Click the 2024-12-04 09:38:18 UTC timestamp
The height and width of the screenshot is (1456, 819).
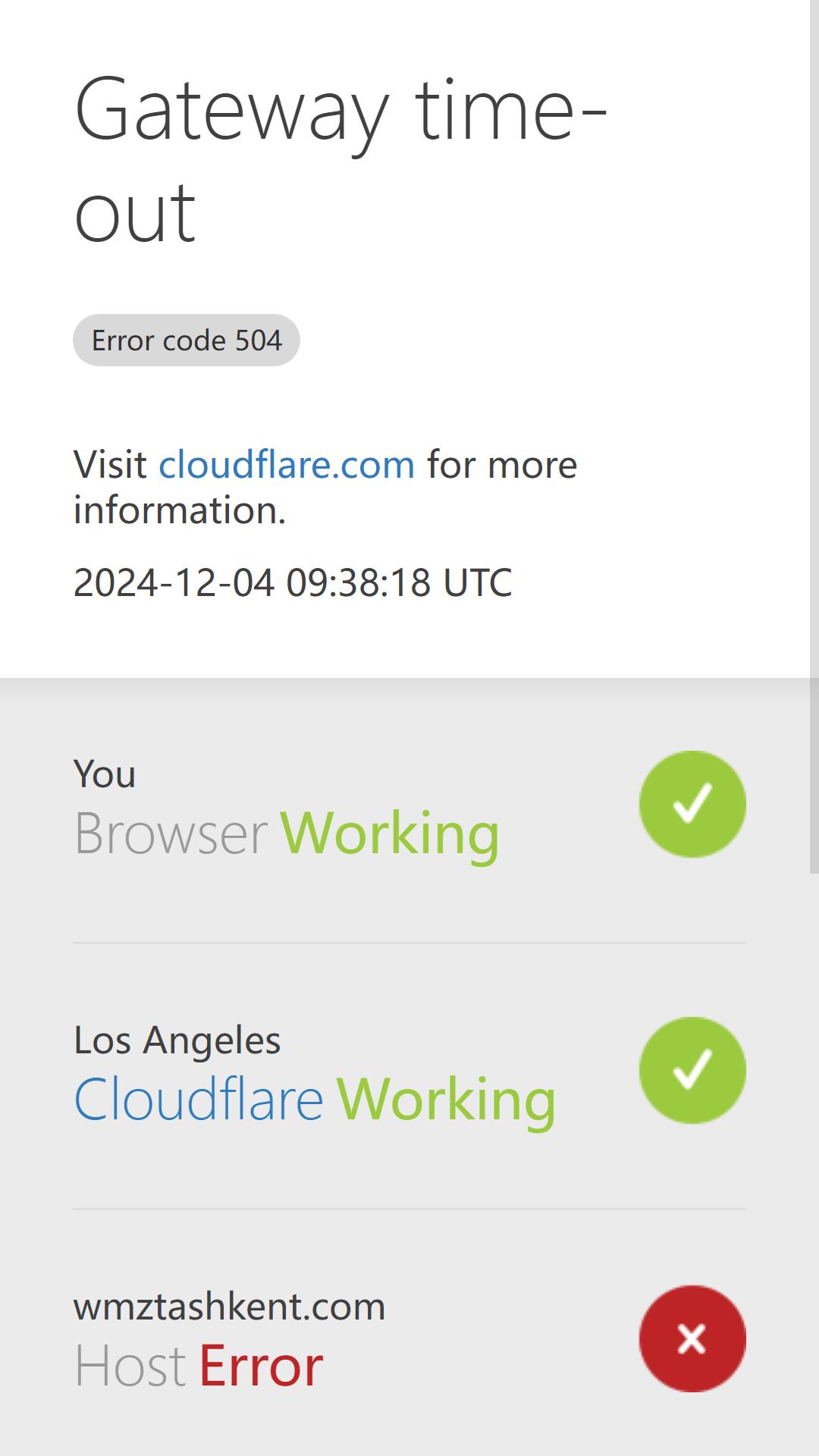click(x=293, y=582)
